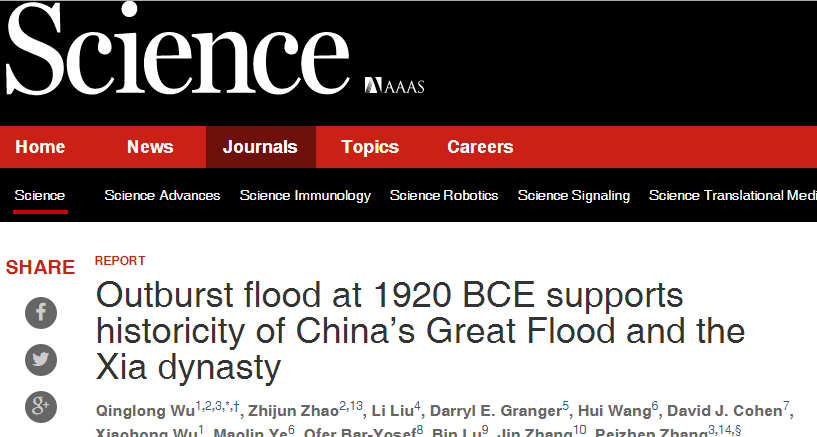Select the Journals menu tab
This screenshot has height=437, width=817.
[260, 147]
